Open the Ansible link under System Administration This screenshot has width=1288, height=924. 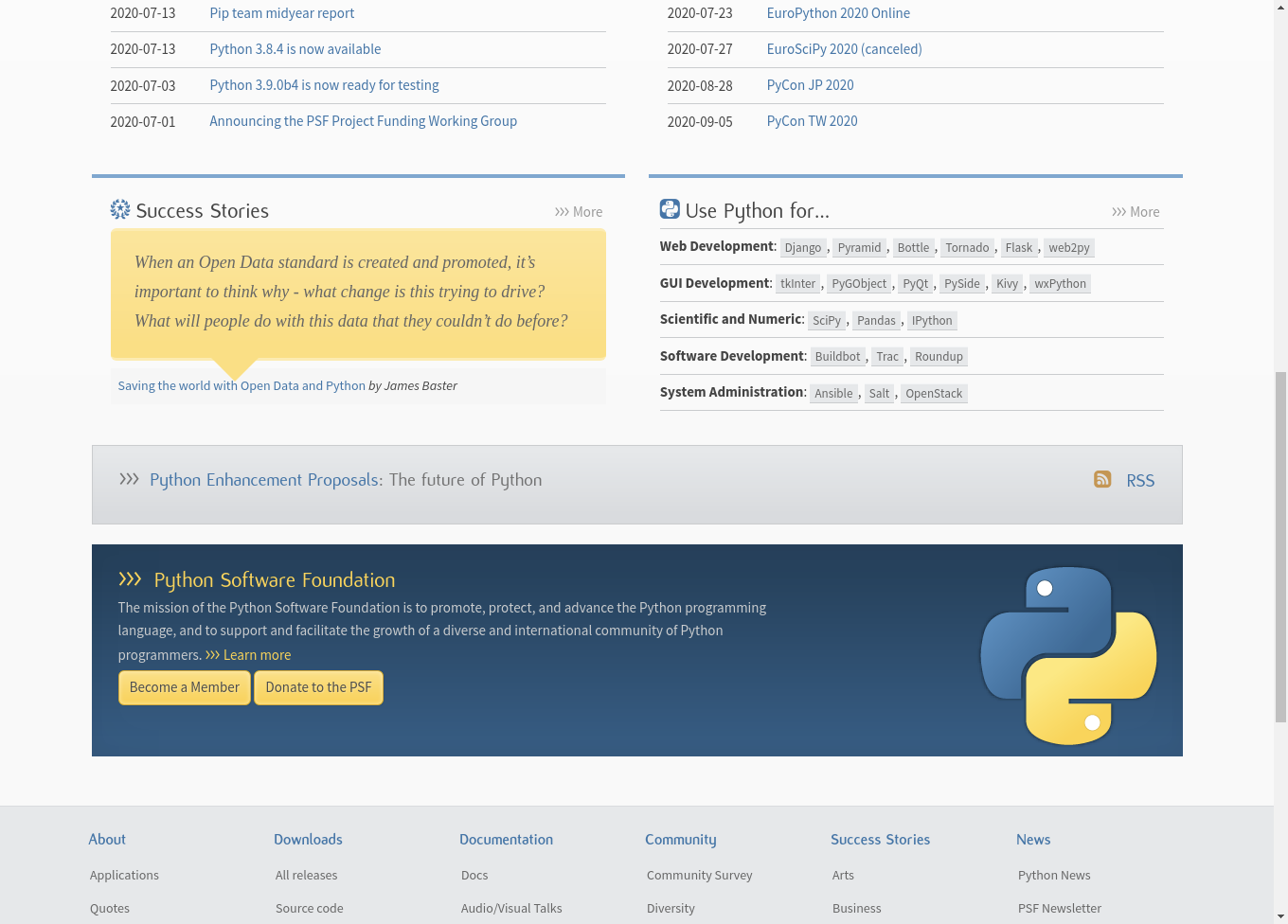[x=832, y=393]
